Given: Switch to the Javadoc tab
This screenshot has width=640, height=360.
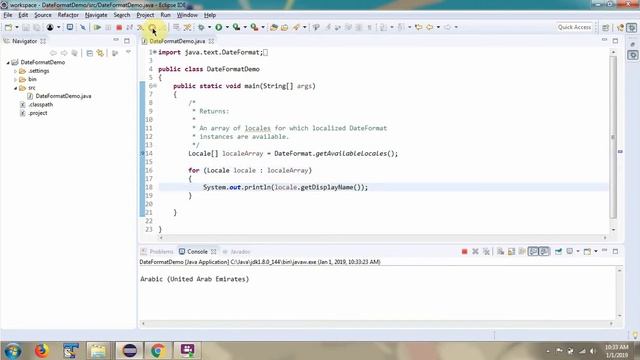Looking at the screenshot, I should tap(237, 251).
